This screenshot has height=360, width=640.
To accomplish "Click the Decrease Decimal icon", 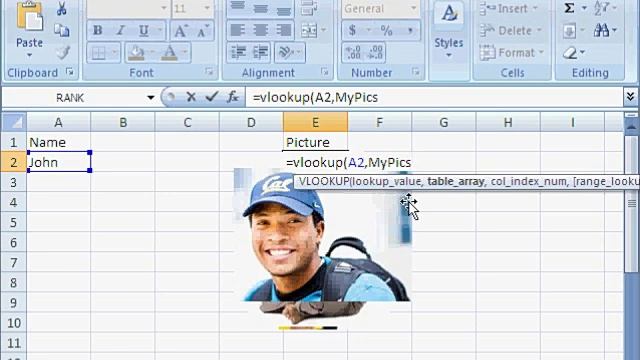I will [x=375, y=53].
